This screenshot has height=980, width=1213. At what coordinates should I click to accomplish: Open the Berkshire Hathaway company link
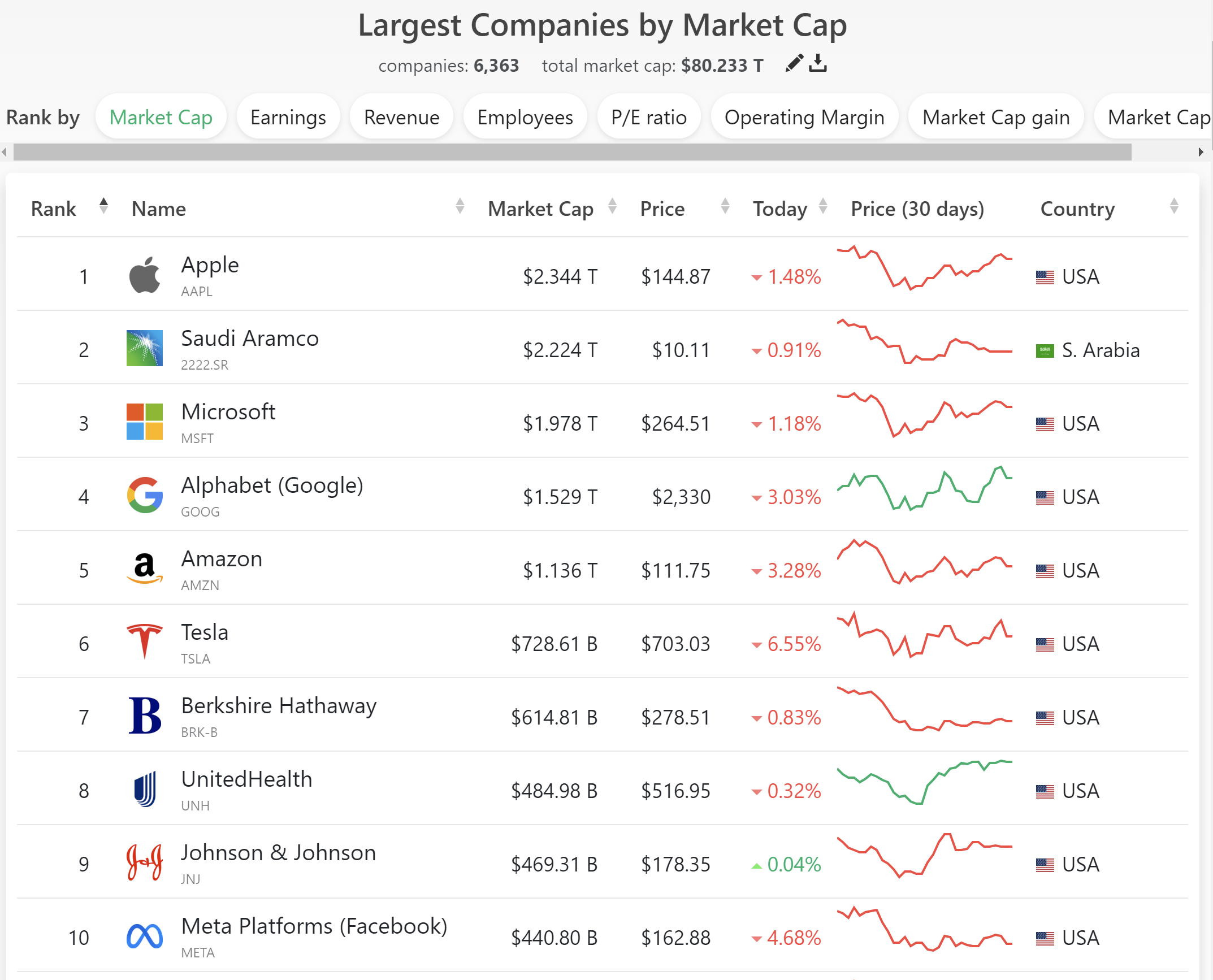(x=279, y=706)
